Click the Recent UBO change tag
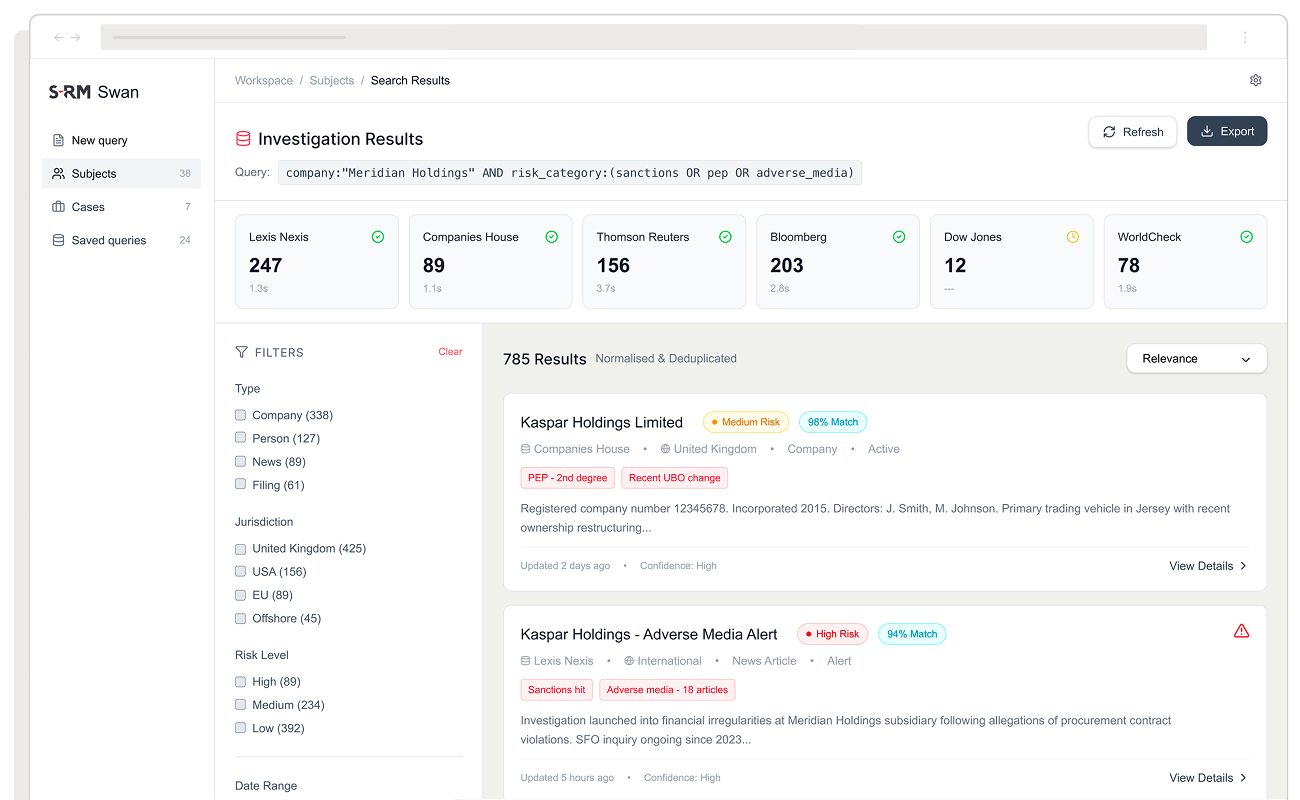 click(x=675, y=478)
